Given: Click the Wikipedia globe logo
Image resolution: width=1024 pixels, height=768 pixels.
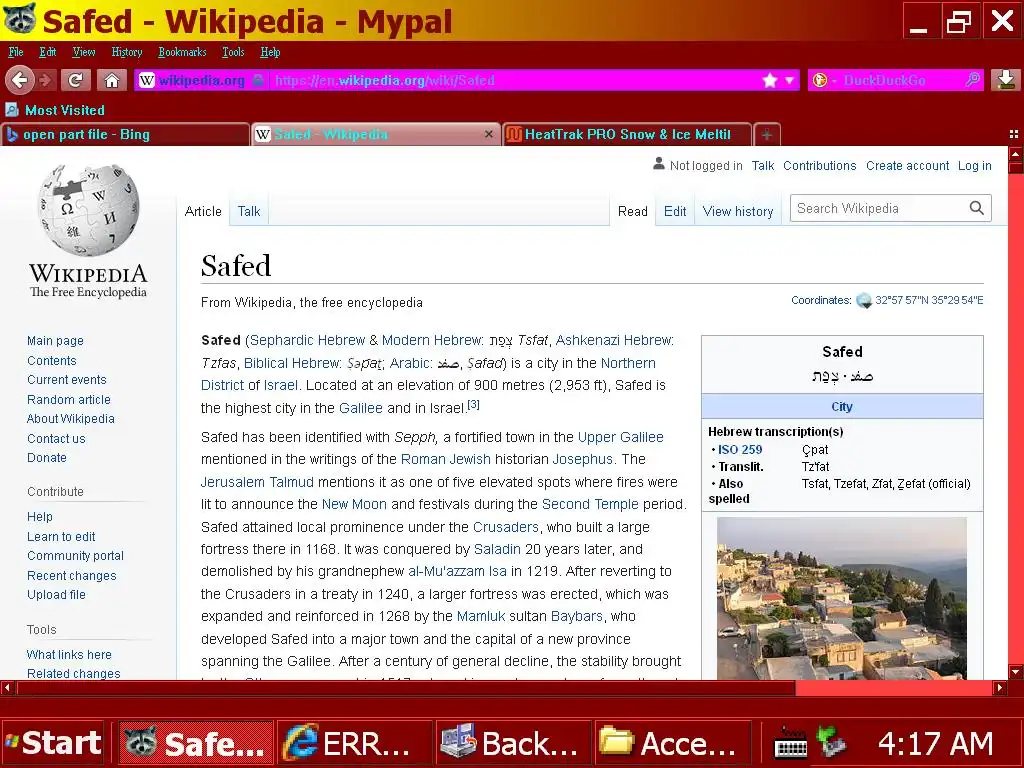Looking at the screenshot, I should click(x=88, y=210).
